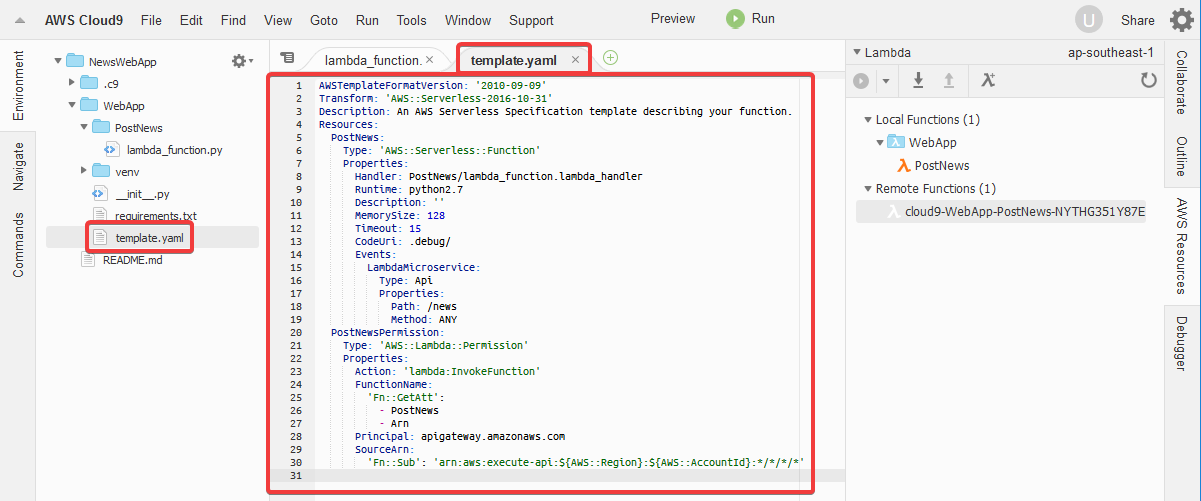Click the lambda_function.py file icon
The height and width of the screenshot is (501, 1201).
click(x=112, y=150)
